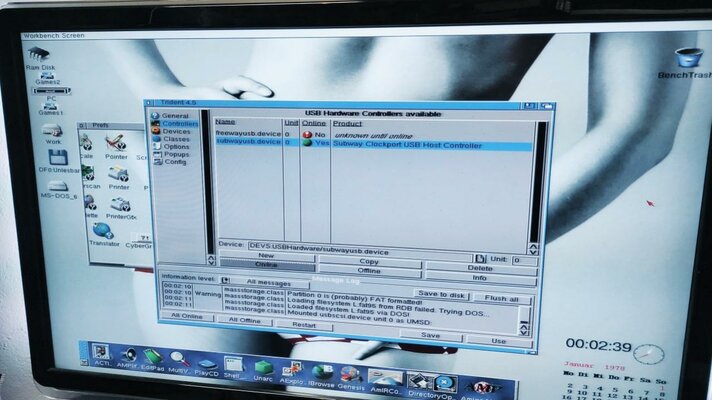Open the Ram Disk icon
Viewport: 712px width, 400px height.
38,54
